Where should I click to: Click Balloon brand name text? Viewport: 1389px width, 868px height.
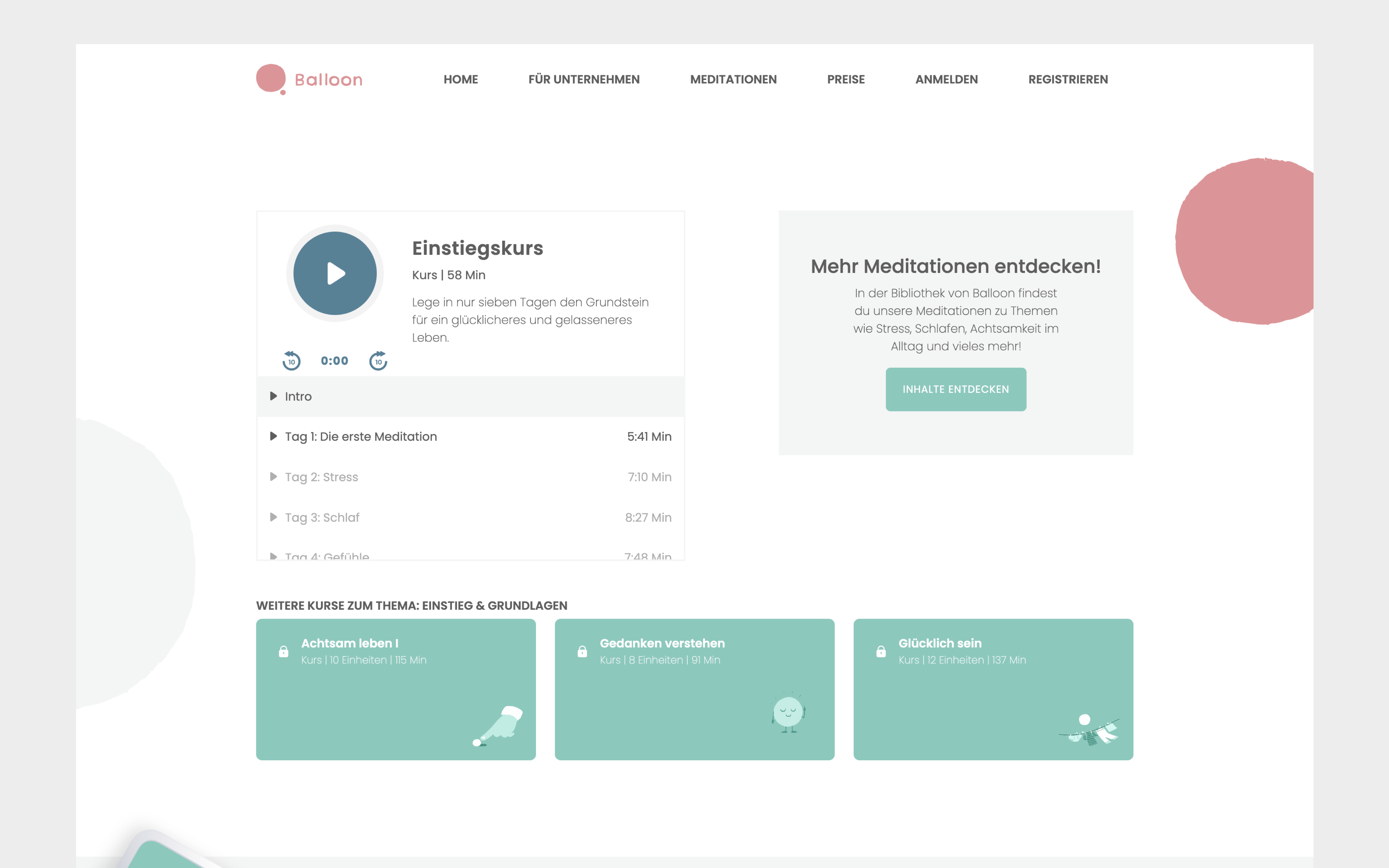(328, 80)
